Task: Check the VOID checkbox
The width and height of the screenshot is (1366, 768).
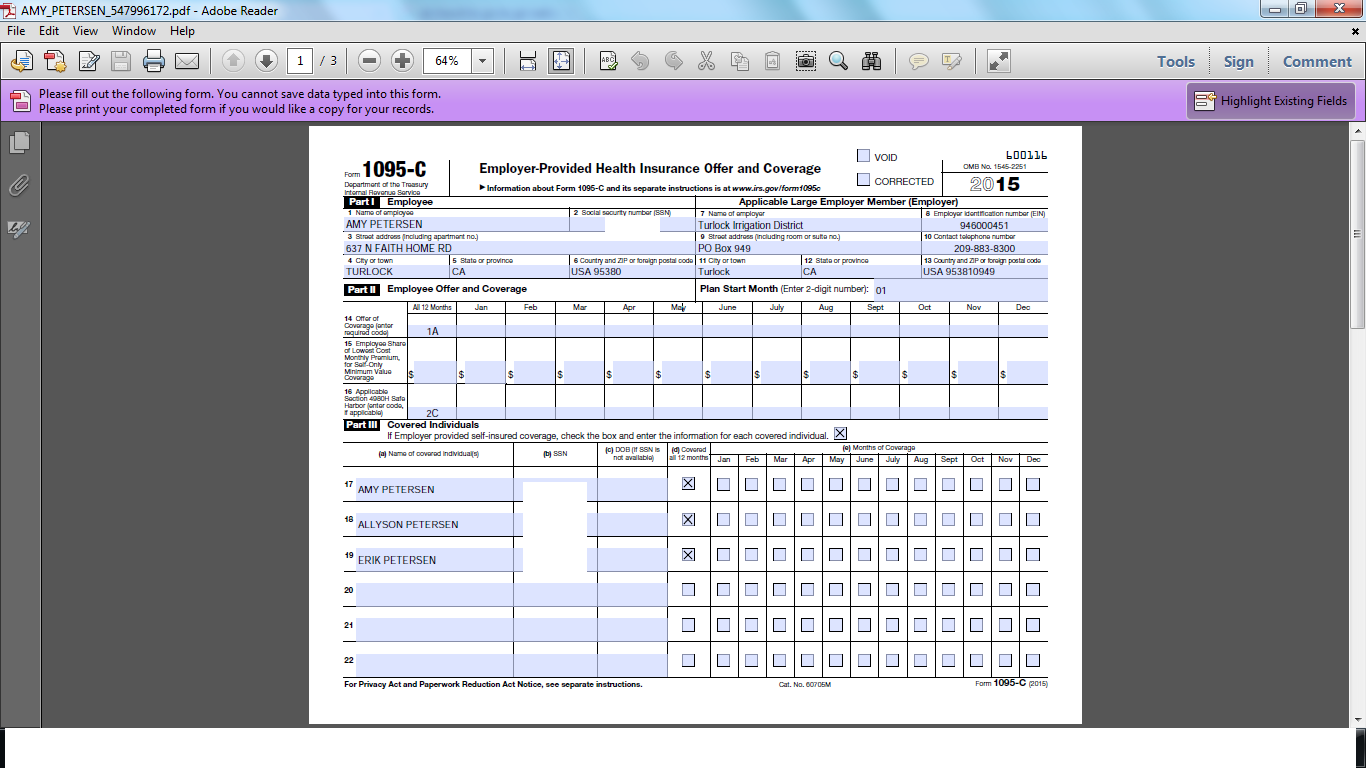Action: [x=863, y=156]
